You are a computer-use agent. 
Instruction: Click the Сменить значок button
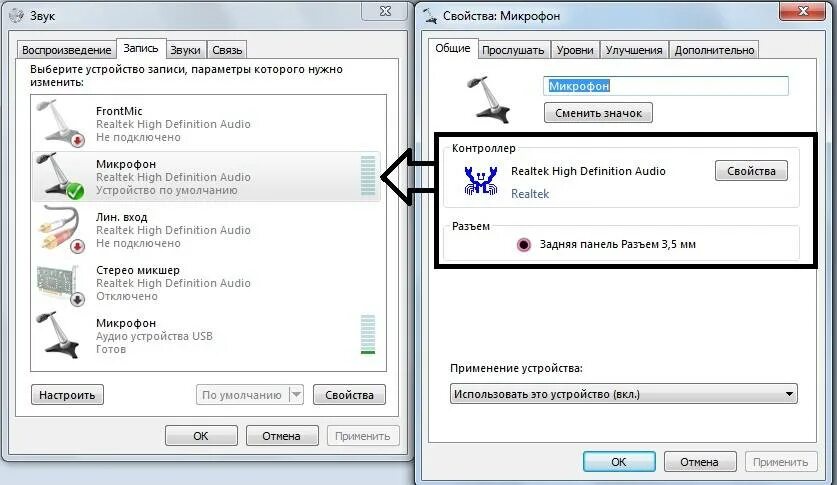point(598,113)
